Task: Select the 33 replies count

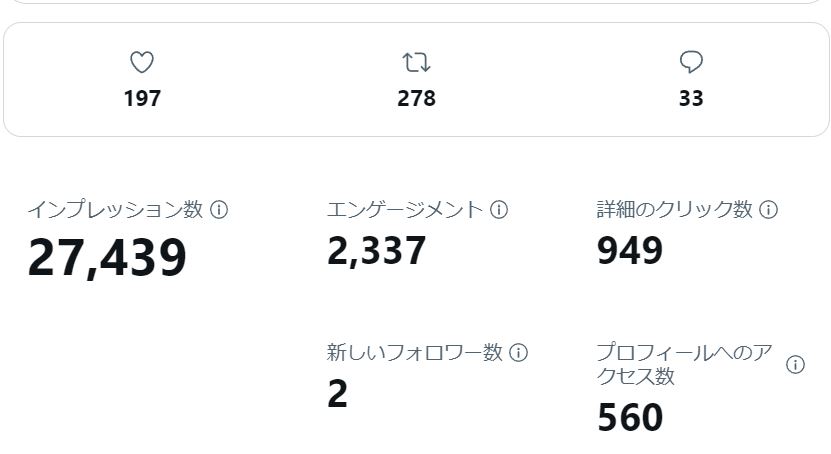Action: coord(691,99)
